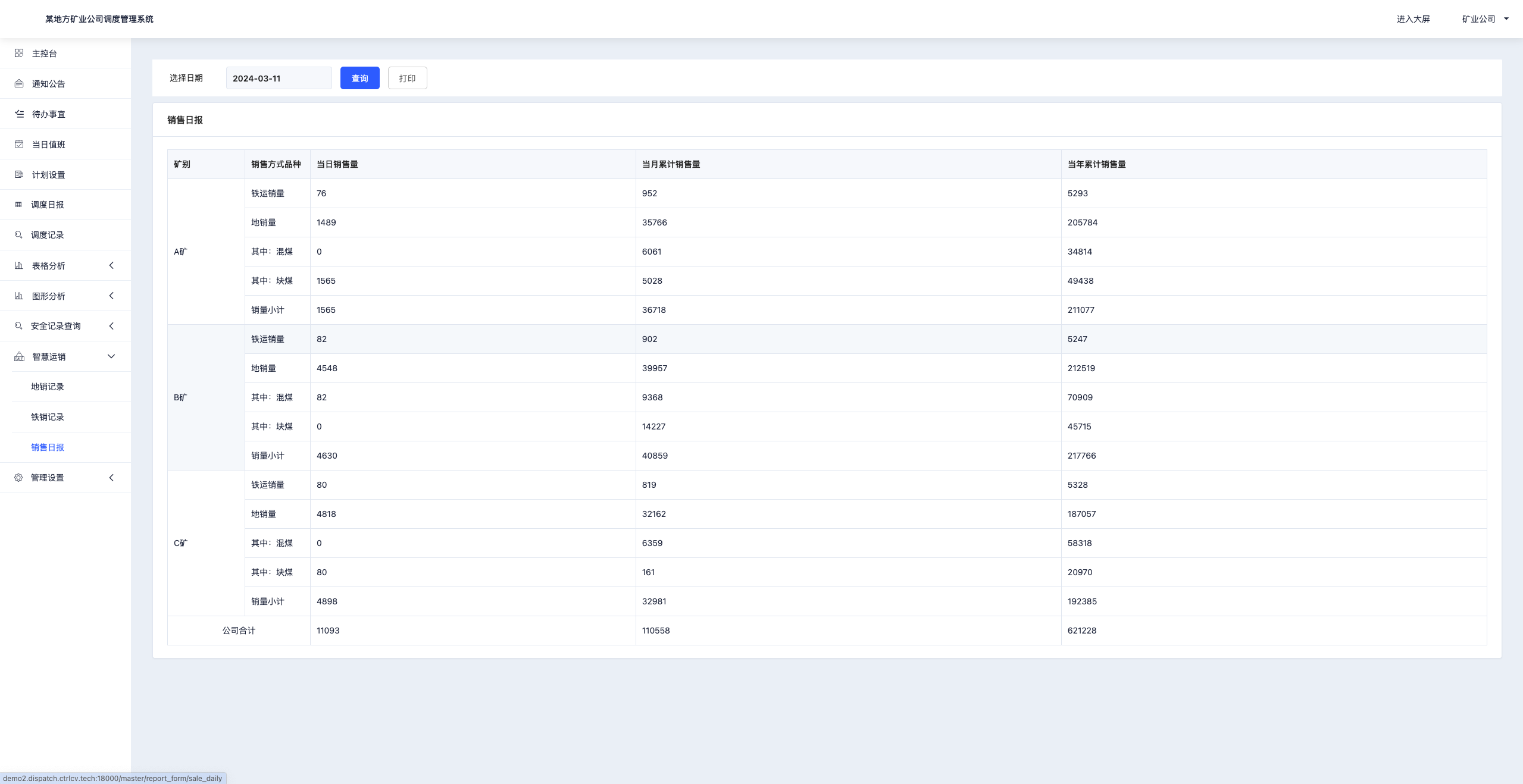Open 待办事宜 menu item
The image size is (1523, 784).
[x=65, y=114]
